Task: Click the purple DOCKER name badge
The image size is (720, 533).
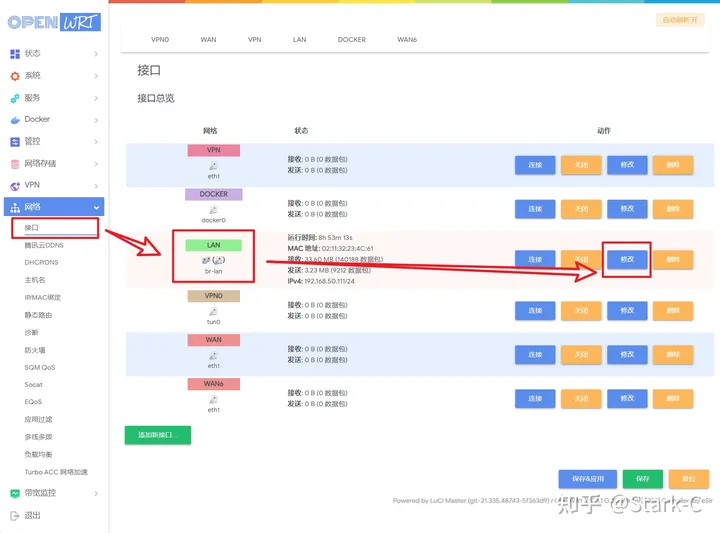Action: (214, 194)
